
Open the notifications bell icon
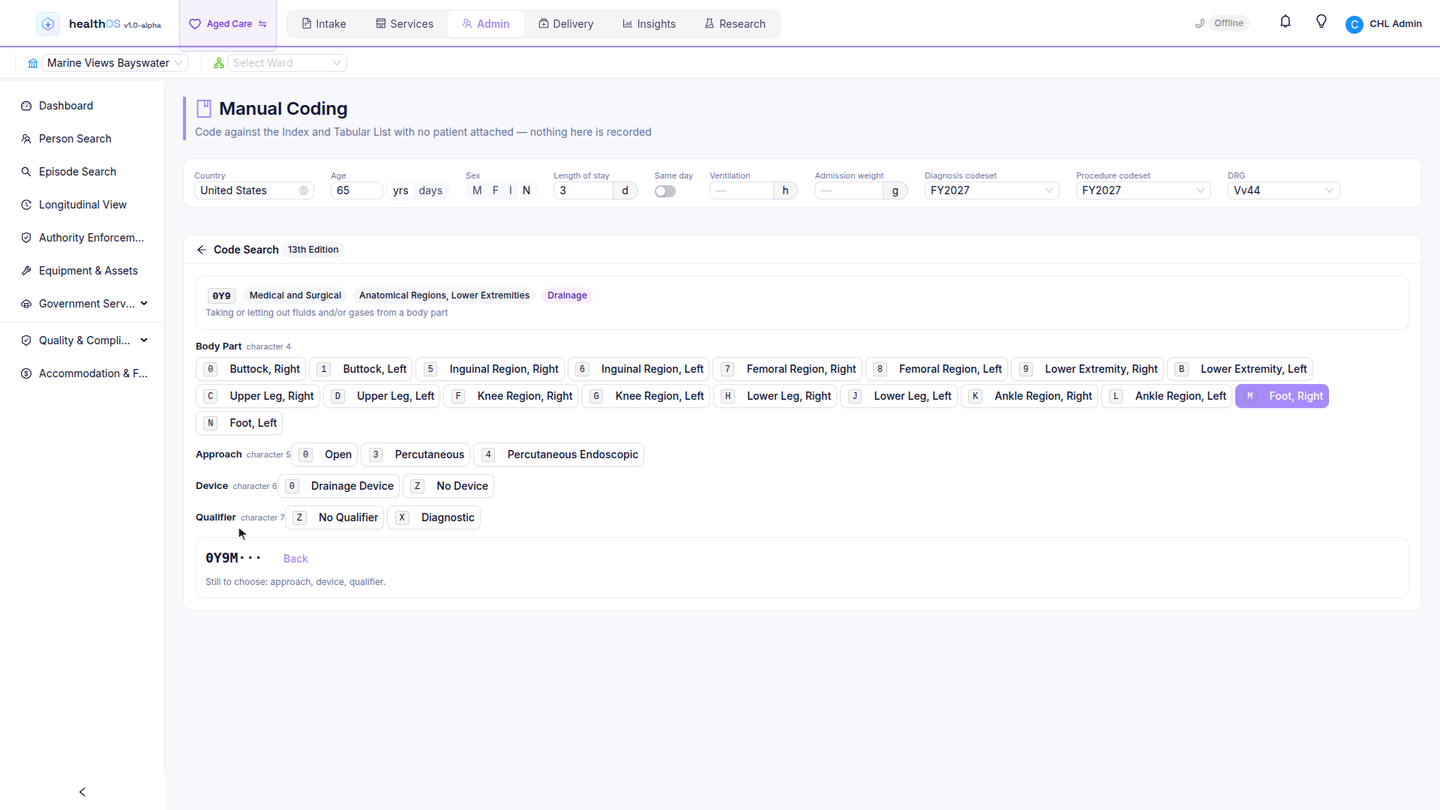click(x=1285, y=22)
